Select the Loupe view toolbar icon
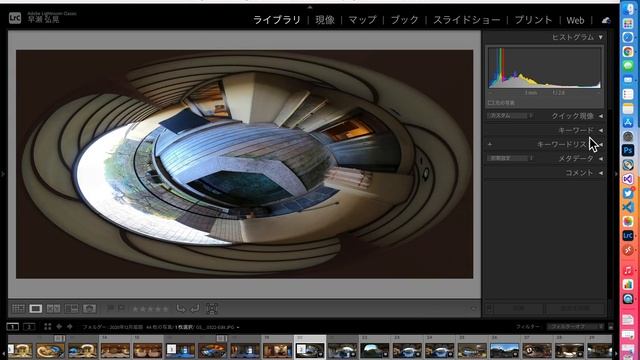 click(x=36, y=309)
